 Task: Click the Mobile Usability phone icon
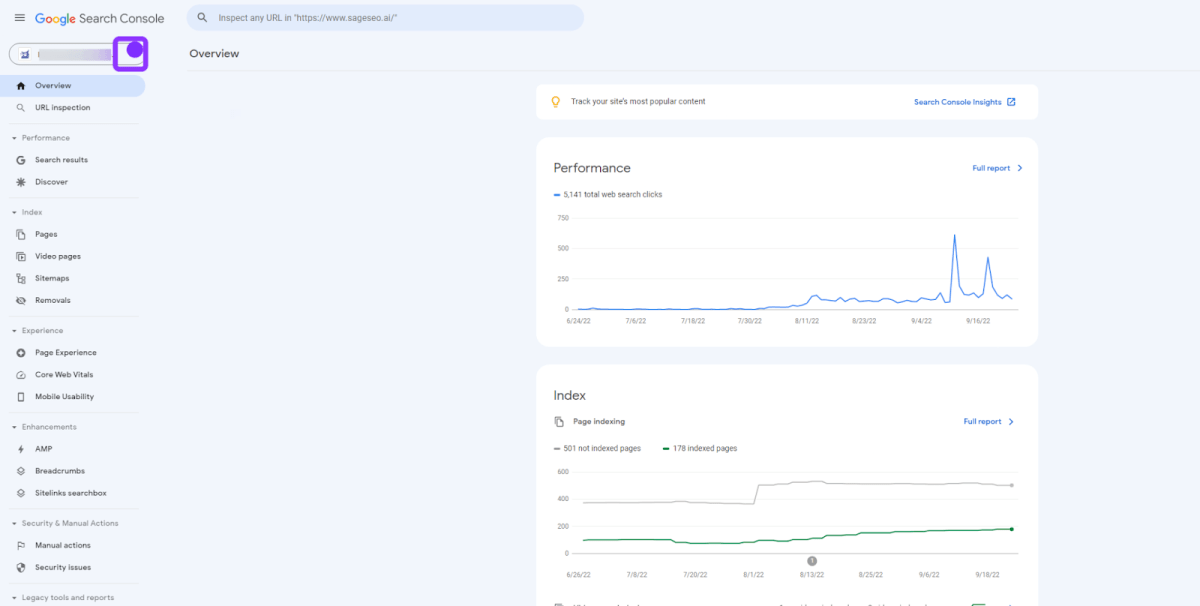[21, 397]
